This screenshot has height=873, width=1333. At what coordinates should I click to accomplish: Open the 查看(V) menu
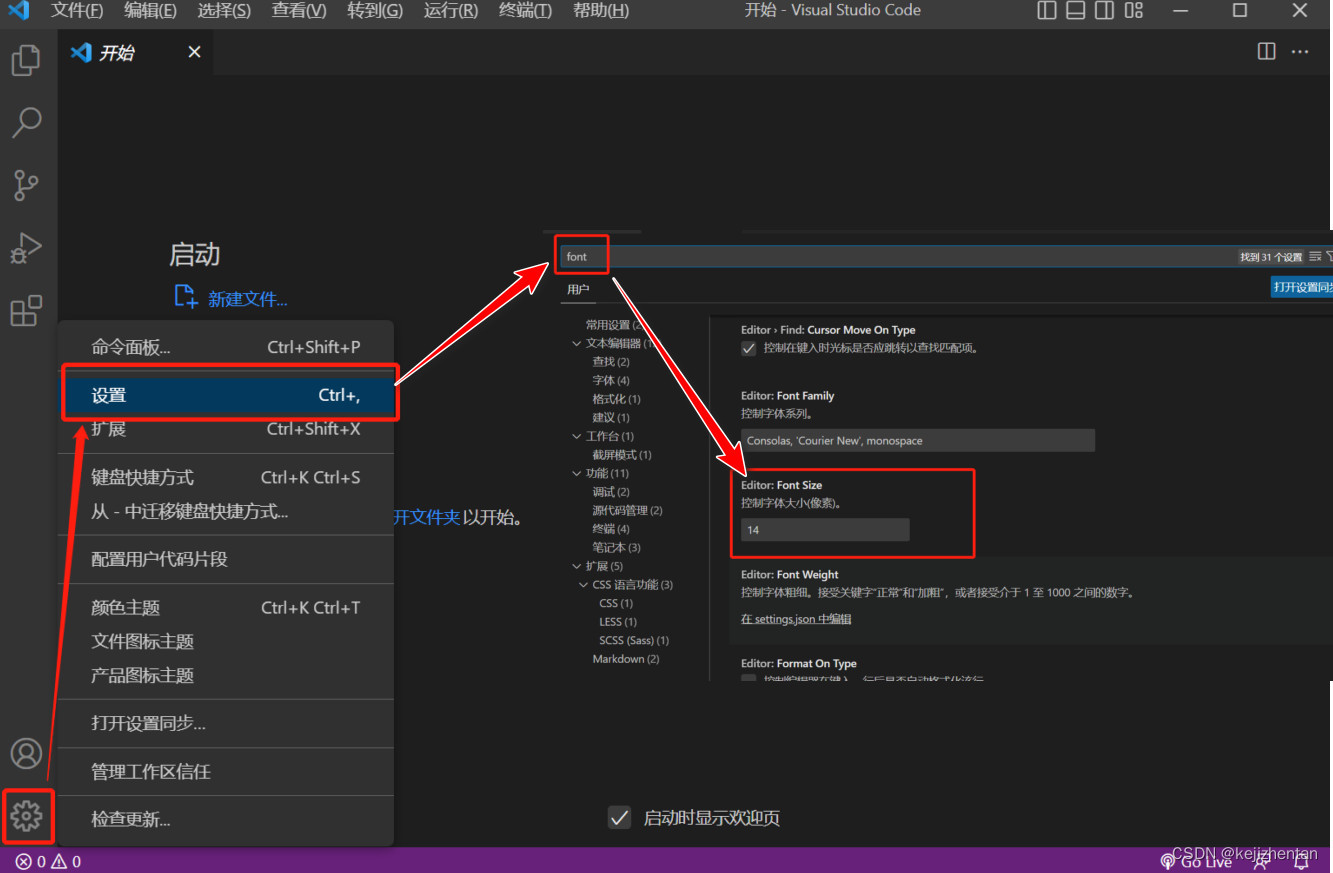pos(299,11)
